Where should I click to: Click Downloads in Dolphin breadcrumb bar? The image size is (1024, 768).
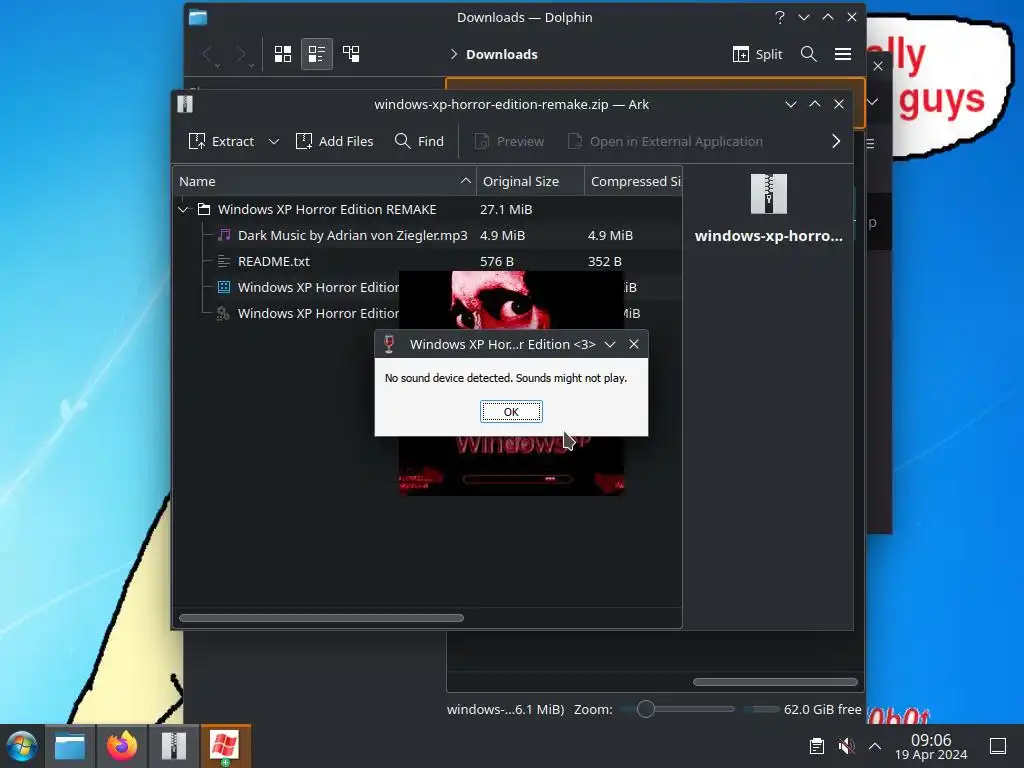tap(502, 54)
